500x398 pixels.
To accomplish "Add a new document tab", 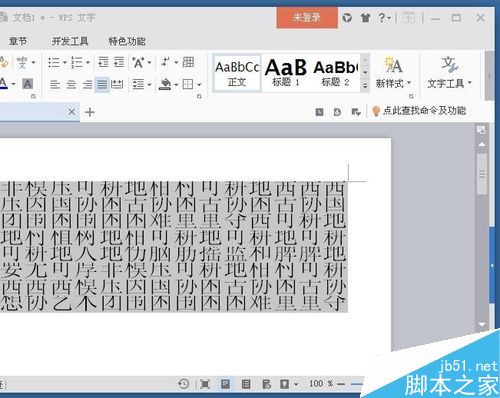I will [x=90, y=112].
